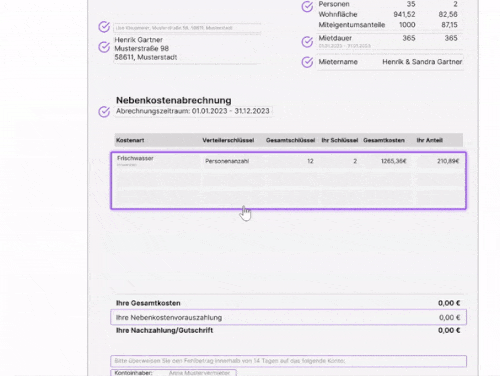The height and width of the screenshot is (376, 500).
Task: Click the Mietdauer label
Action: pos(335,38)
